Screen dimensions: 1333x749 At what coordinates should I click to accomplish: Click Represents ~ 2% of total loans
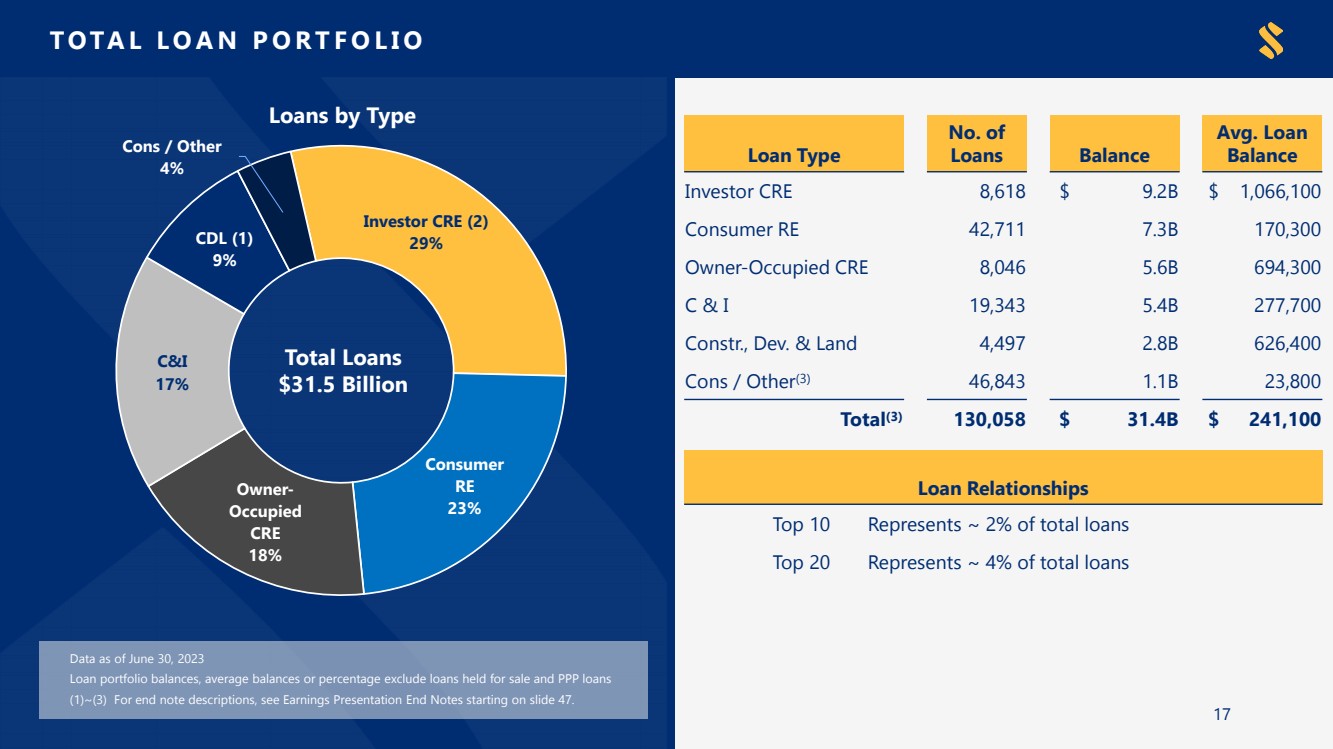998,524
